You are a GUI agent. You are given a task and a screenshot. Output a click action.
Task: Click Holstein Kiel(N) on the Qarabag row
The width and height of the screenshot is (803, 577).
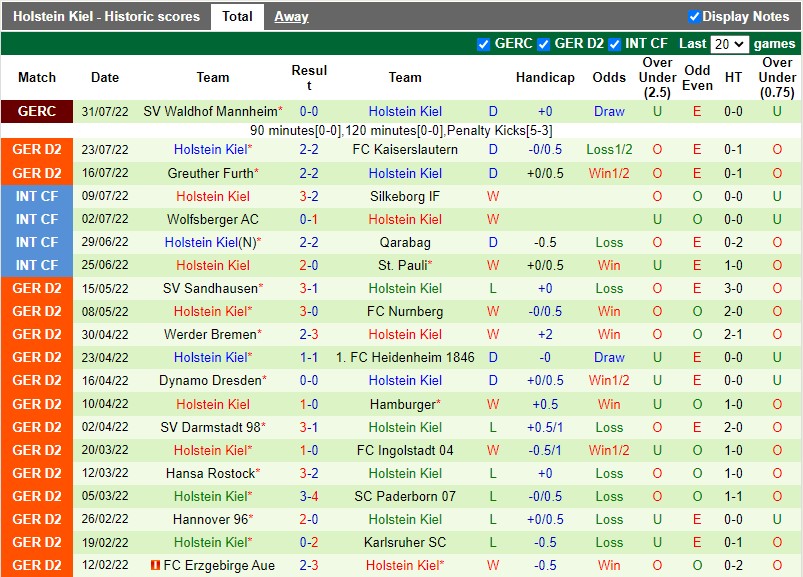[x=210, y=242]
